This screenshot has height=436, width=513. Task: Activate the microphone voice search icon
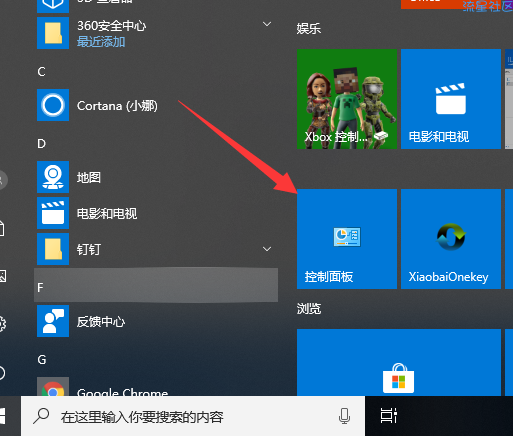tap(344, 416)
